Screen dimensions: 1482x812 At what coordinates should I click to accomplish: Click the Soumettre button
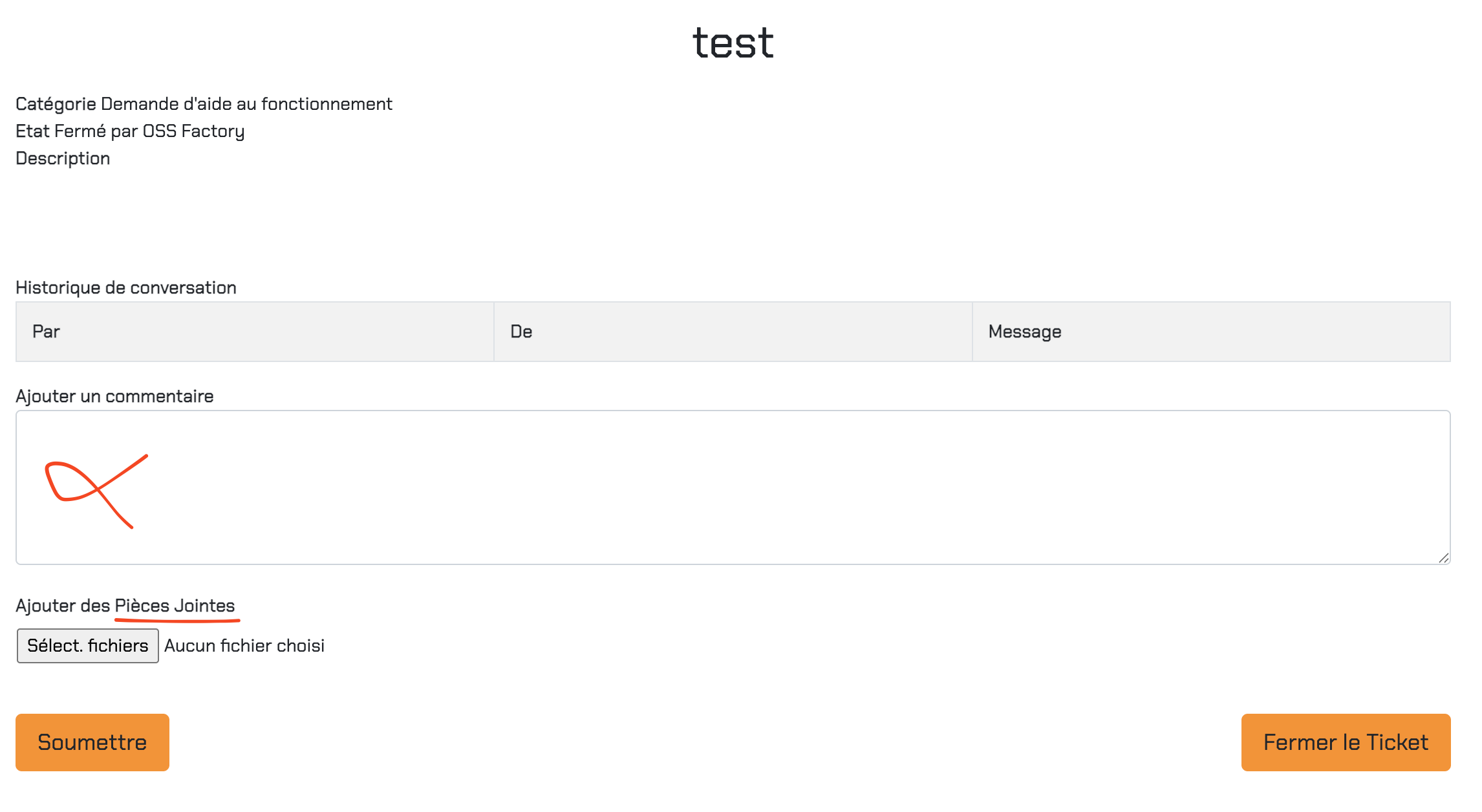point(92,742)
